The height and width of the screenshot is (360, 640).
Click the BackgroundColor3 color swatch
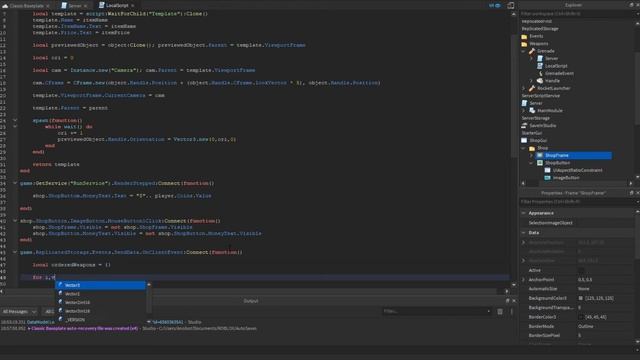pos(581,298)
